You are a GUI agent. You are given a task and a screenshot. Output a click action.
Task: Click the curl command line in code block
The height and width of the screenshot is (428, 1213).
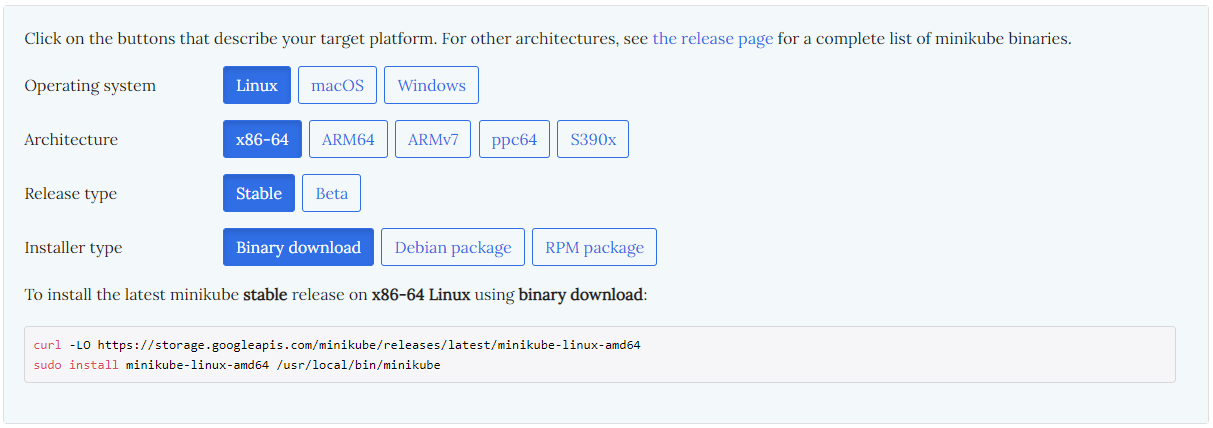coord(337,345)
